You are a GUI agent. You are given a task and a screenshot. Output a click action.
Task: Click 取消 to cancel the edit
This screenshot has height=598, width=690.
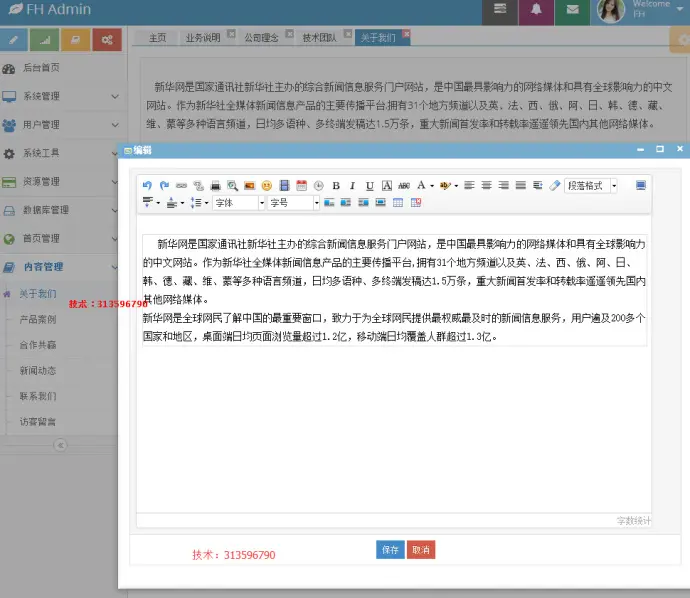[421, 550]
